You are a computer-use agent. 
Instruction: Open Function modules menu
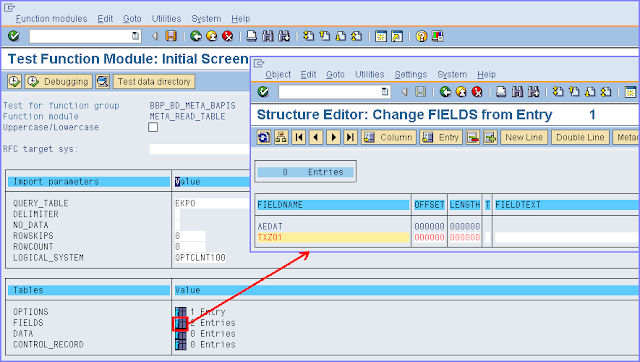pos(51,19)
